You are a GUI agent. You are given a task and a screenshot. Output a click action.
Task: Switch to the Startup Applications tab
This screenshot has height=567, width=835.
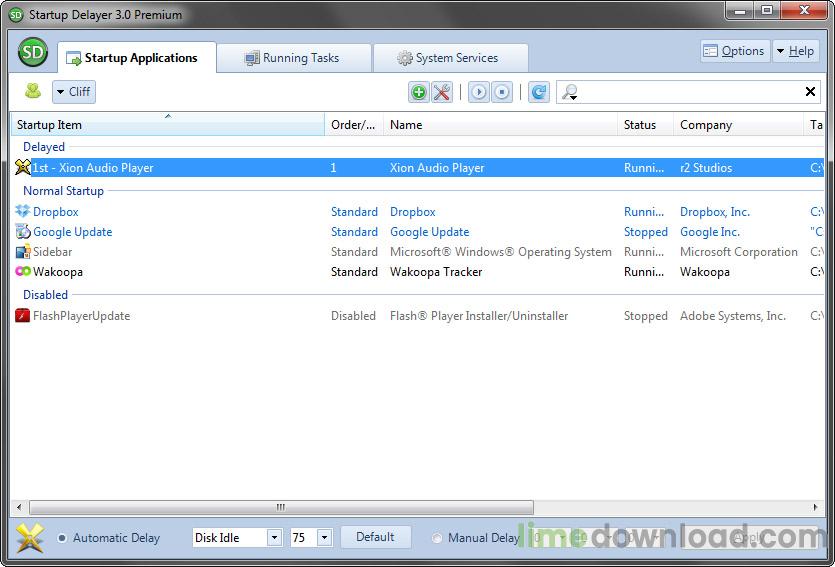click(137, 57)
